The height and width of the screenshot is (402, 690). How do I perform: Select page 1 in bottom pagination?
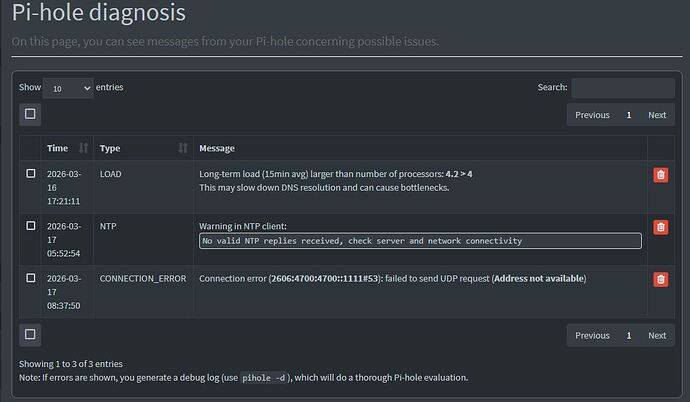(629, 336)
